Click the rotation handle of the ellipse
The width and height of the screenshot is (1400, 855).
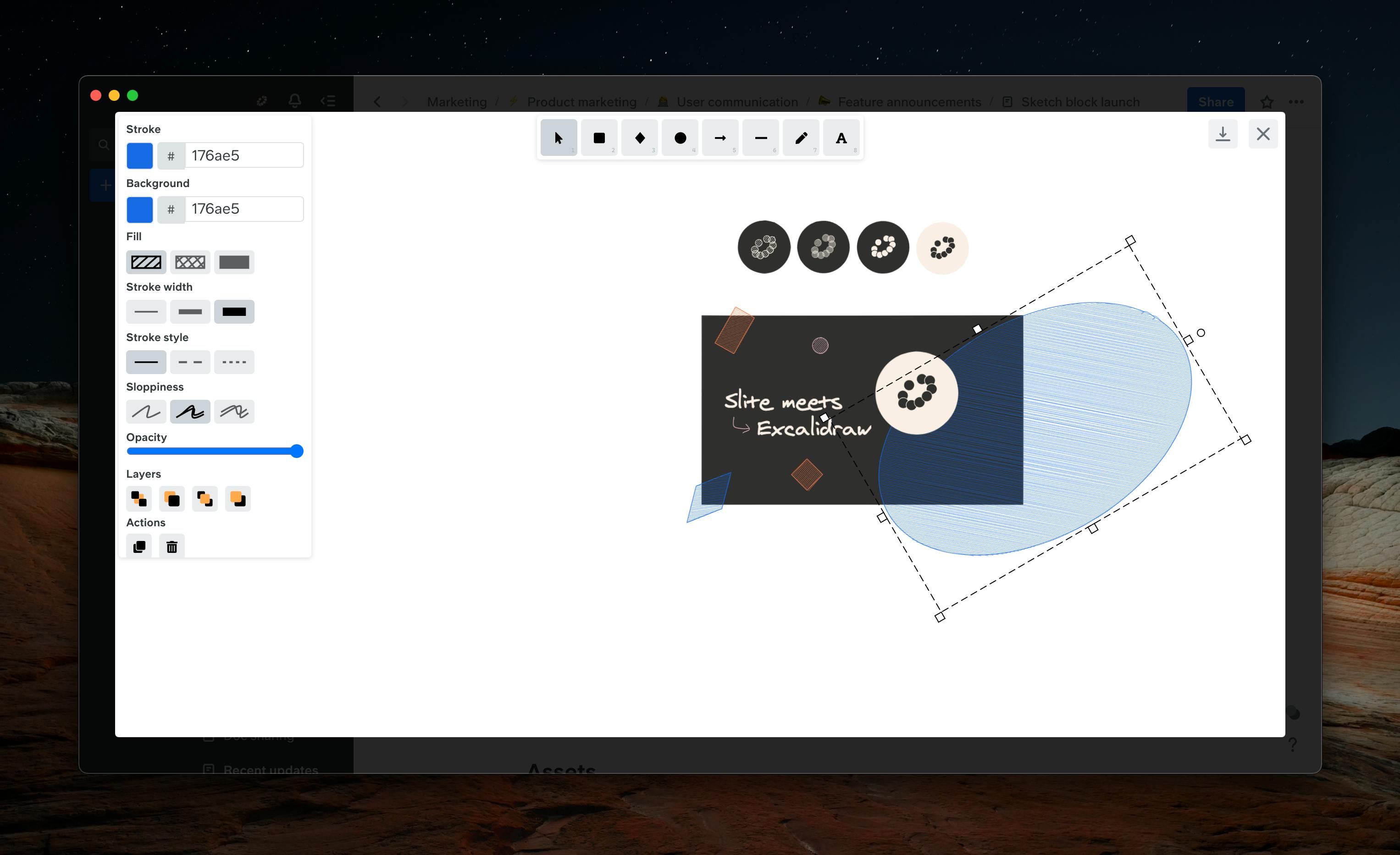[1201, 333]
